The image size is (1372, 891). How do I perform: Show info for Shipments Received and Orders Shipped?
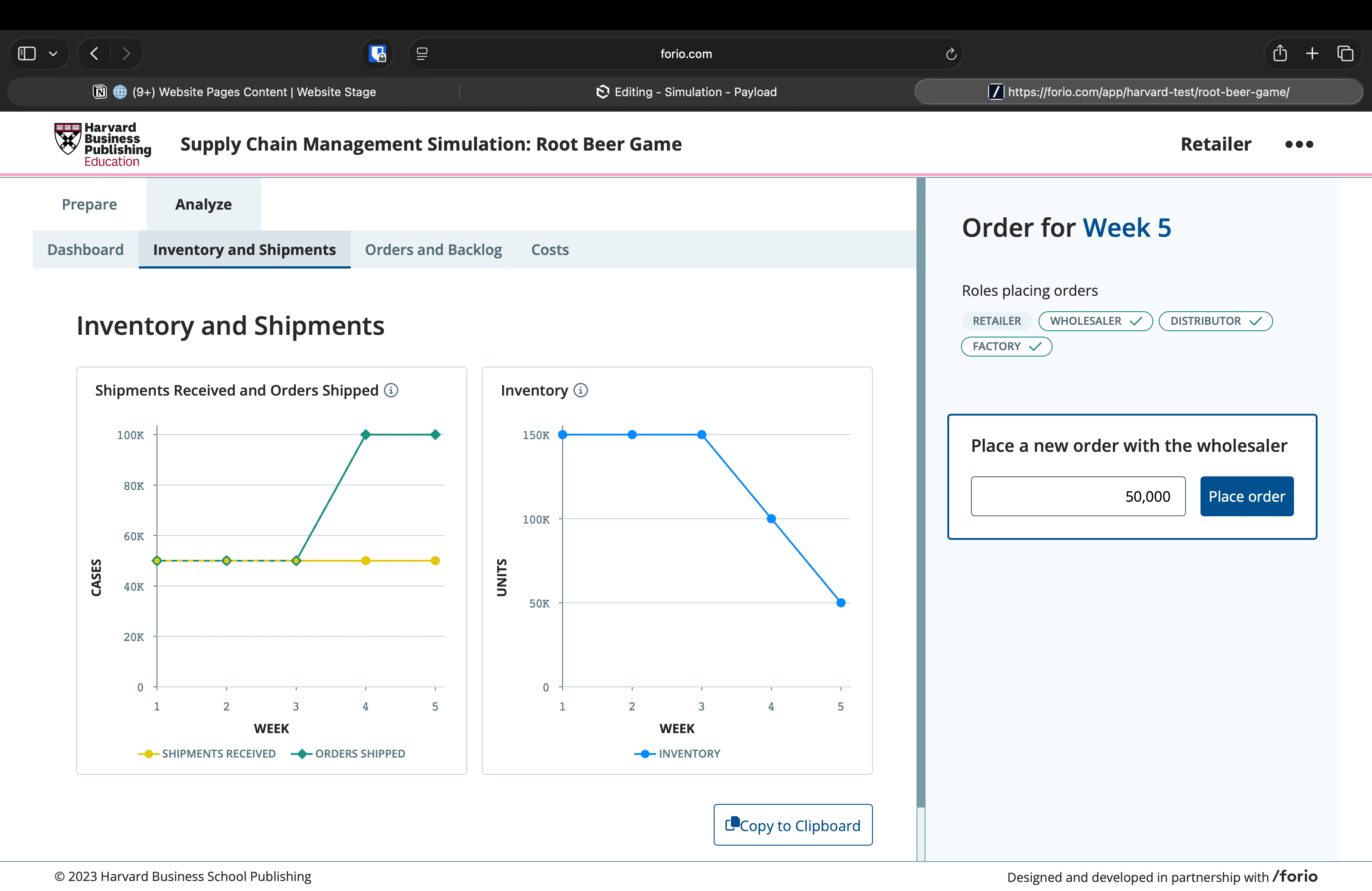click(392, 390)
